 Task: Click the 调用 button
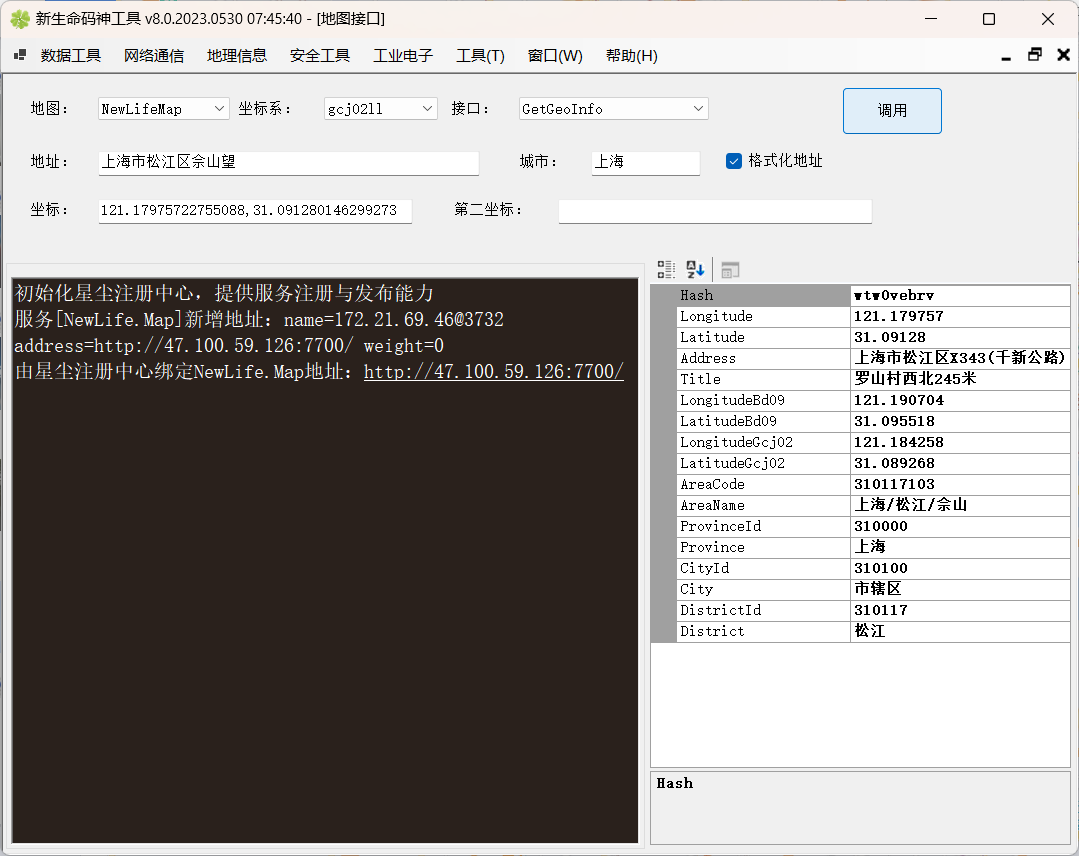coord(892,111)
